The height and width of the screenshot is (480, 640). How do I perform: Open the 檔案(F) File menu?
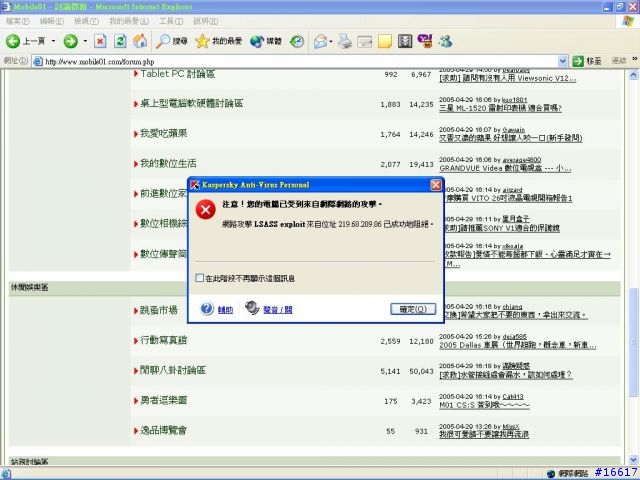[18, 21]
